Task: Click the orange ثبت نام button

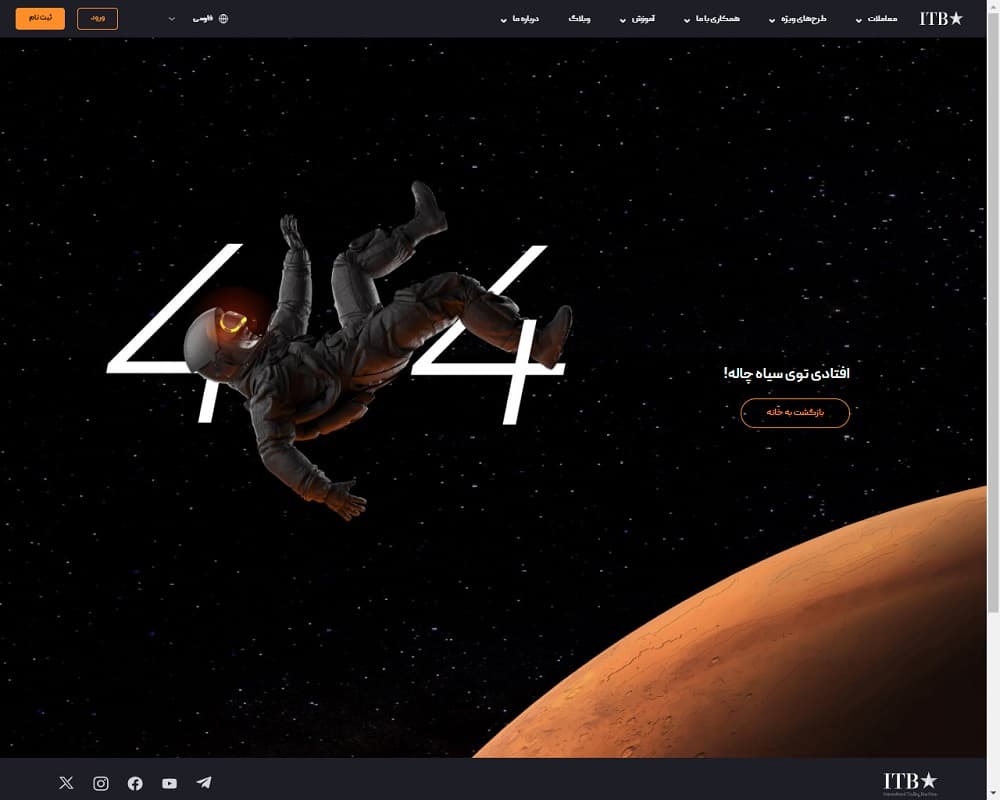Action: click(x=40, y=19)
